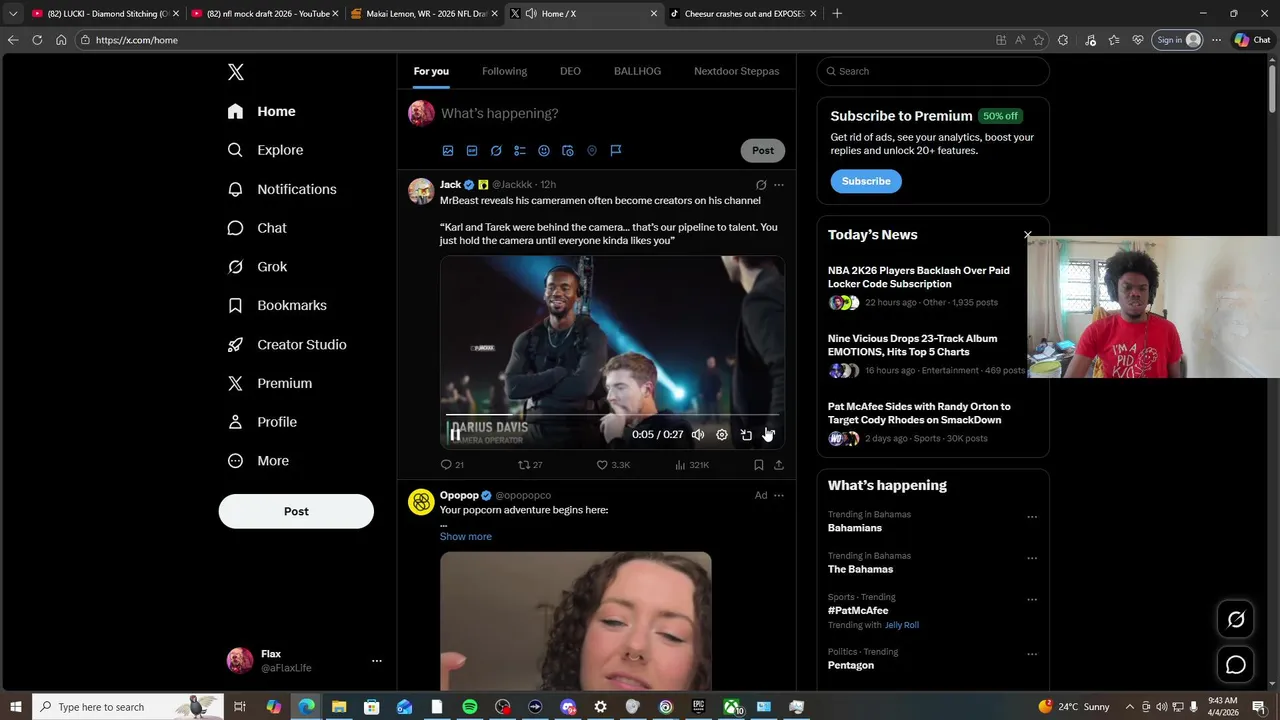Open the Opopop ad video thumbnail

(x=576, y=620)
